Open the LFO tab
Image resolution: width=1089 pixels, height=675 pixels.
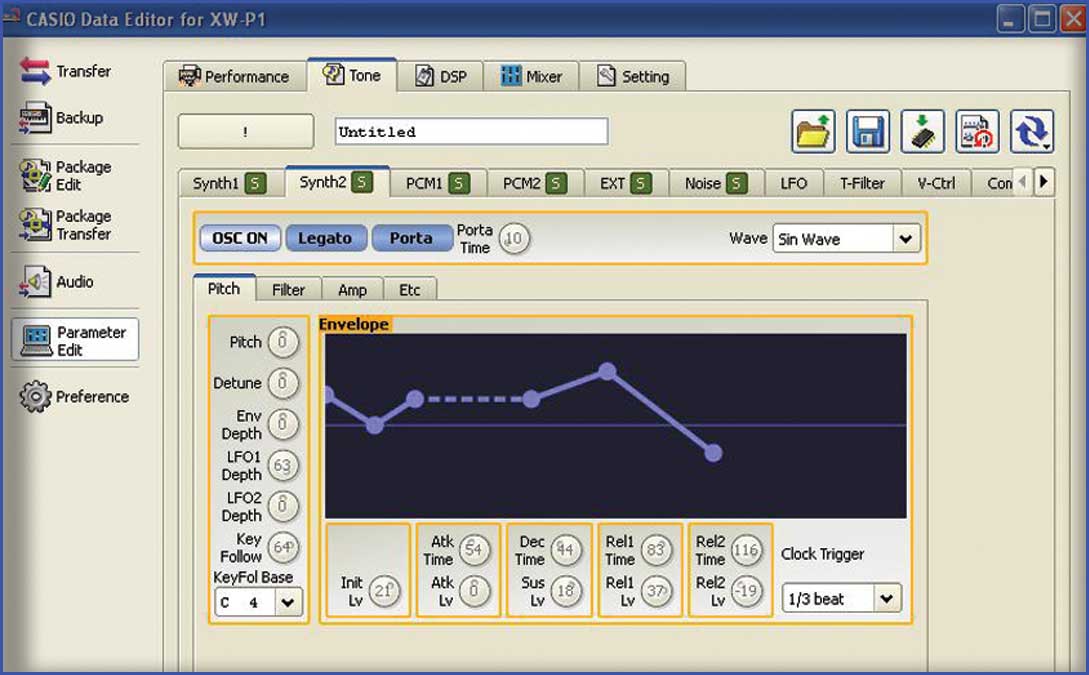(793, 183)
